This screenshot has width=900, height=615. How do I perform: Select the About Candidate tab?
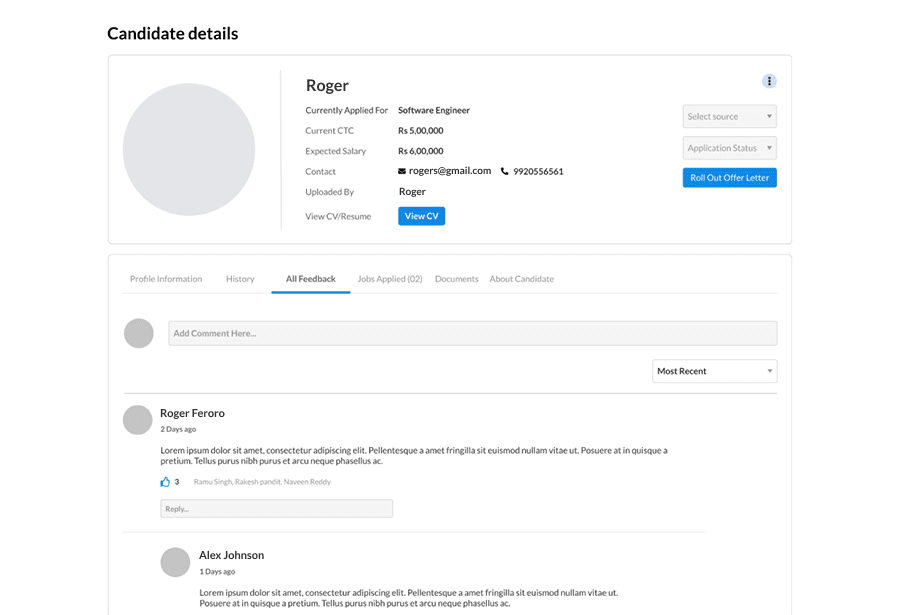click(x=522, y=279)
